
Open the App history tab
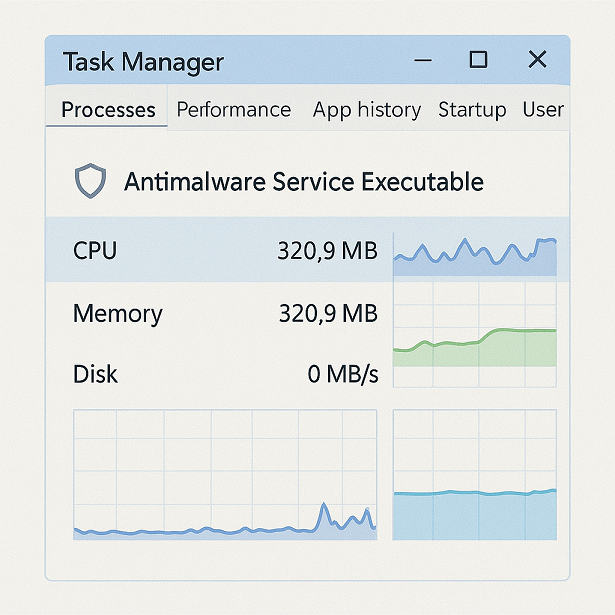point(367,110)
